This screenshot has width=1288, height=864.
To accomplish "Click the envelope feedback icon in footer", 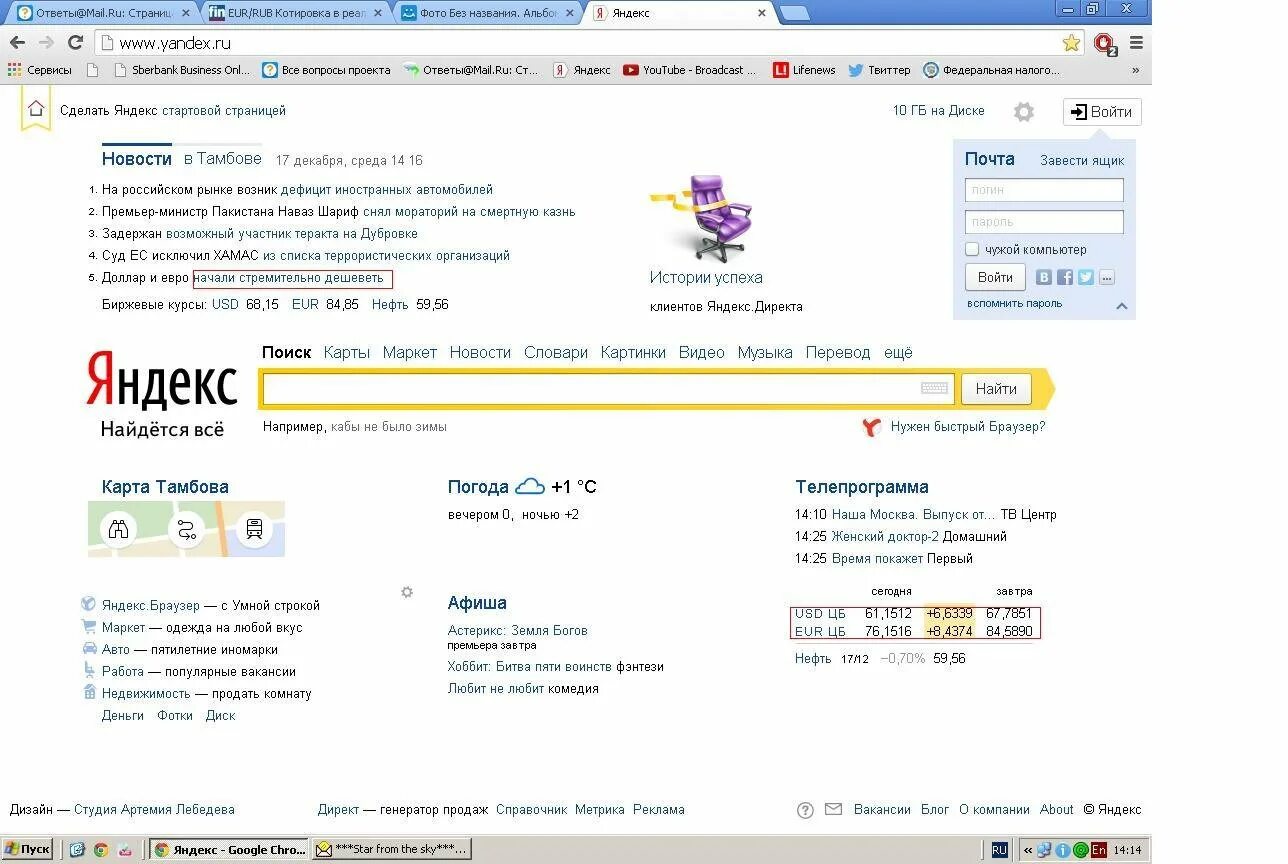I will click(833, 810).
